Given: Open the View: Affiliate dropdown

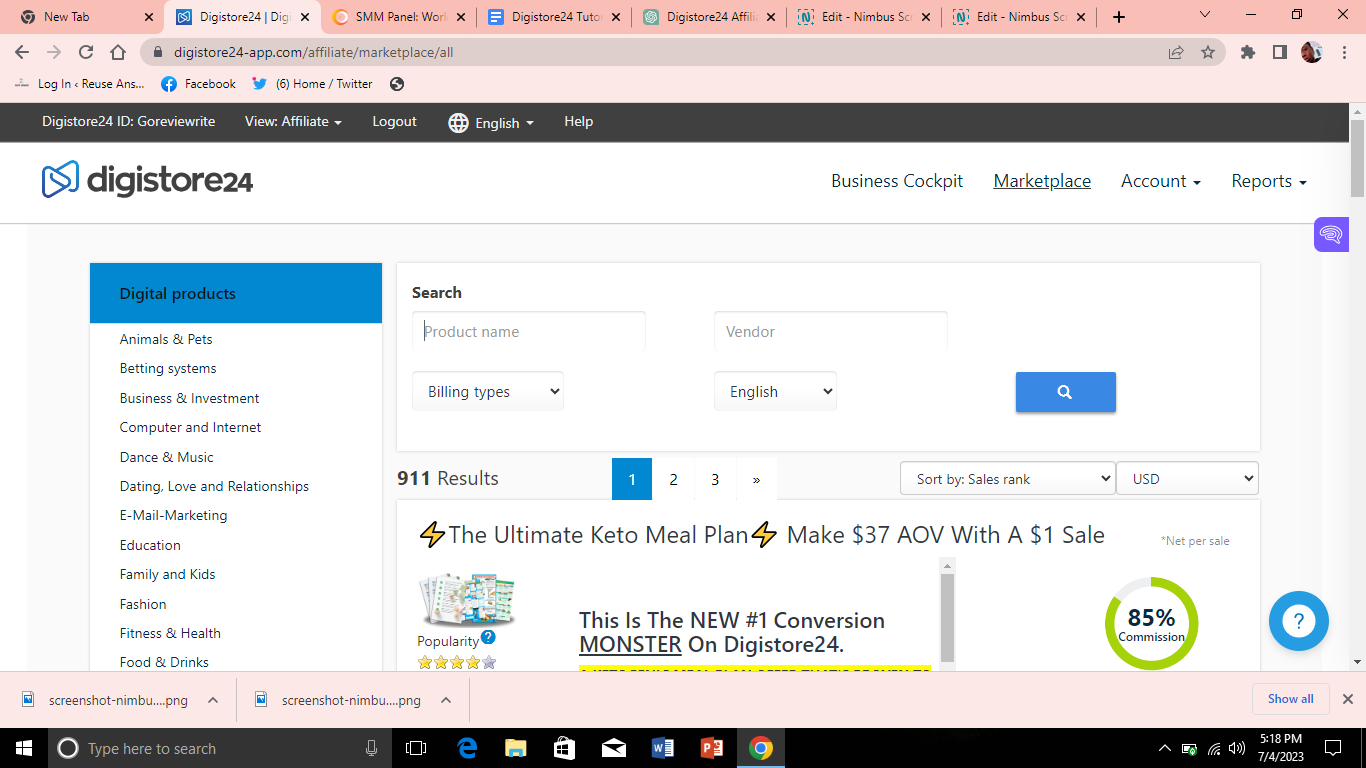Looking at the screenshot, I should 293,121.
